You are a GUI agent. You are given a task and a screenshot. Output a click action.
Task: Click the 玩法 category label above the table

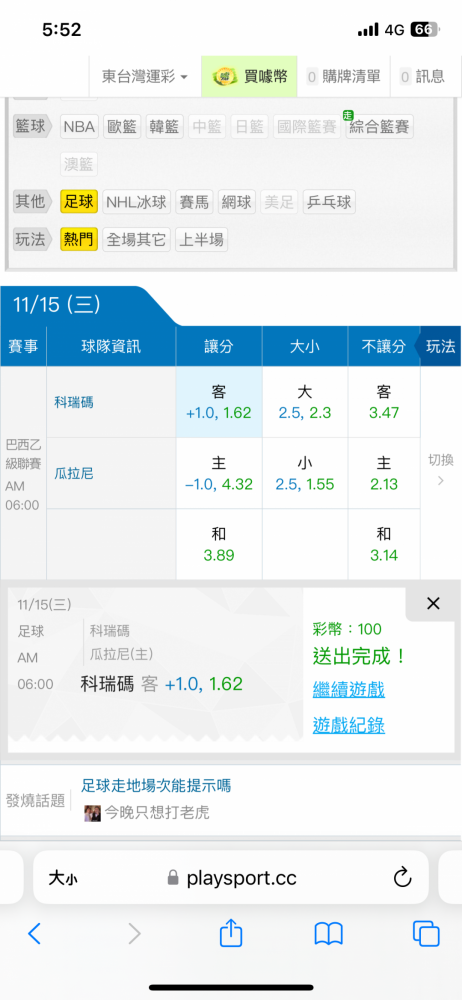click(x=31, y=239)
